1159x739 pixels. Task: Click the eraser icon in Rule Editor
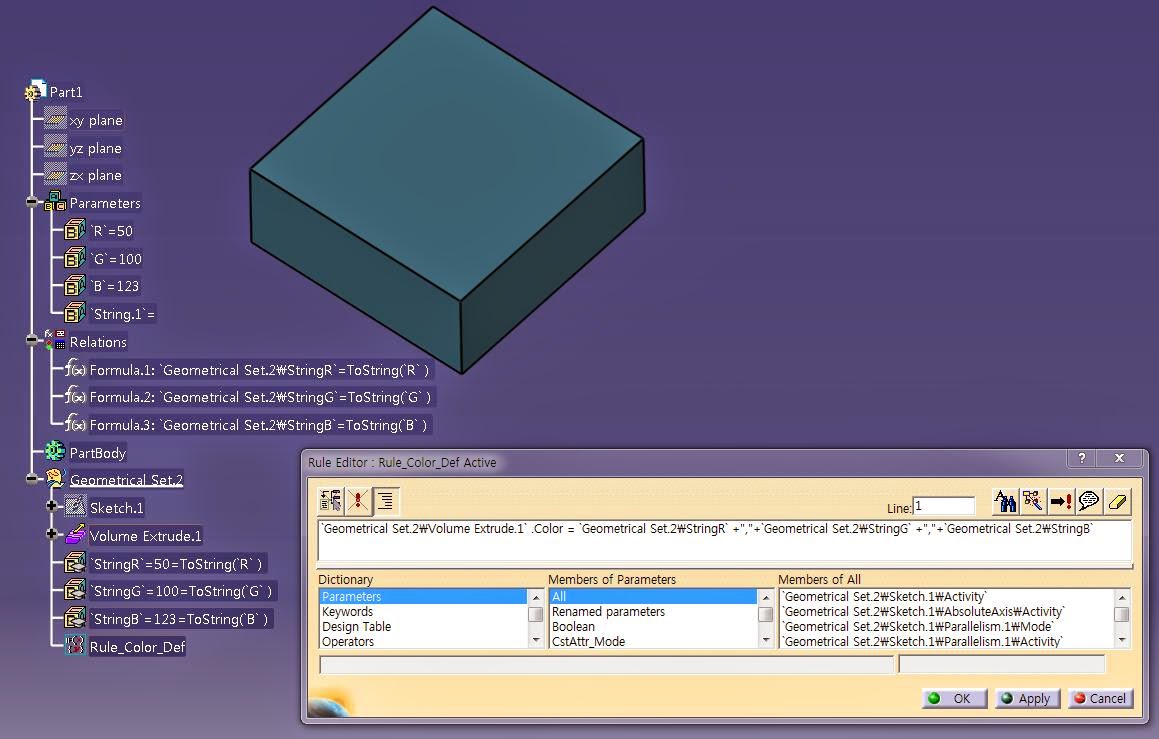(1116, 502)
